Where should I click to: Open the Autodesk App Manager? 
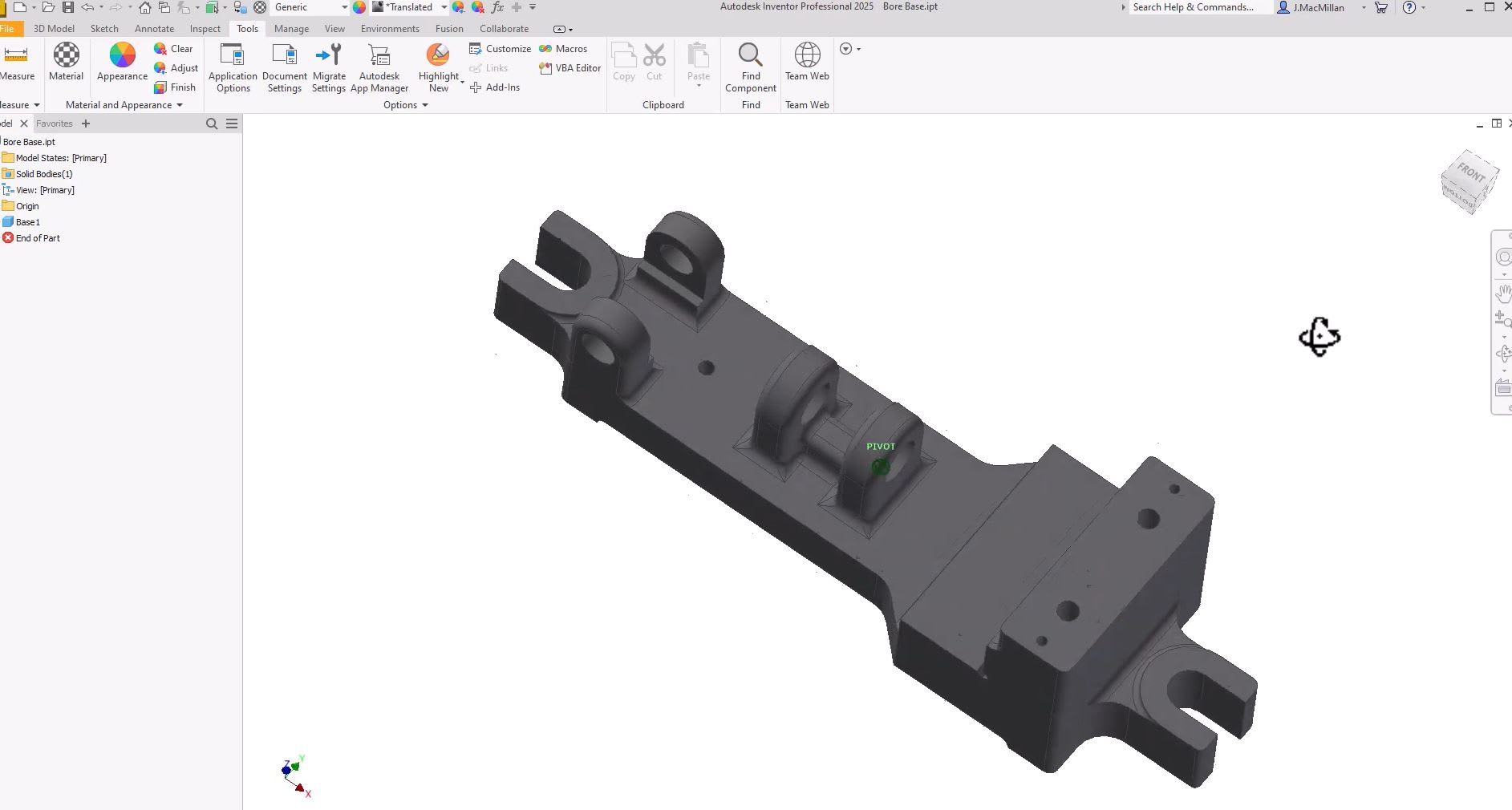click(x=379, y=67)
